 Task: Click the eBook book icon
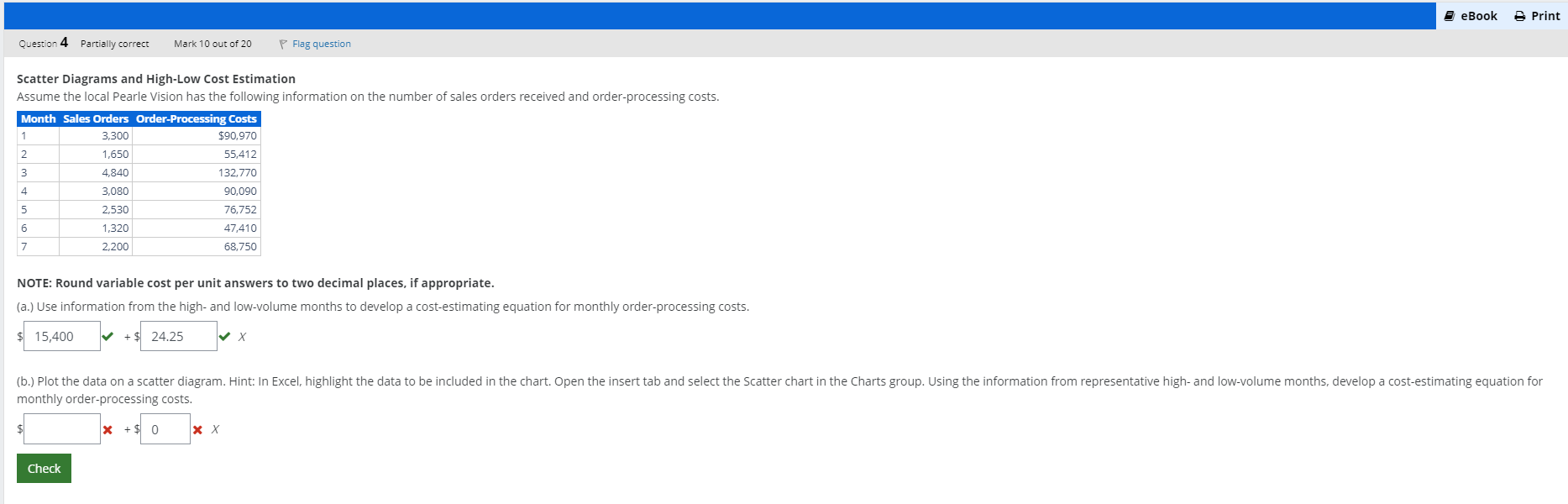pos(1449,16)
